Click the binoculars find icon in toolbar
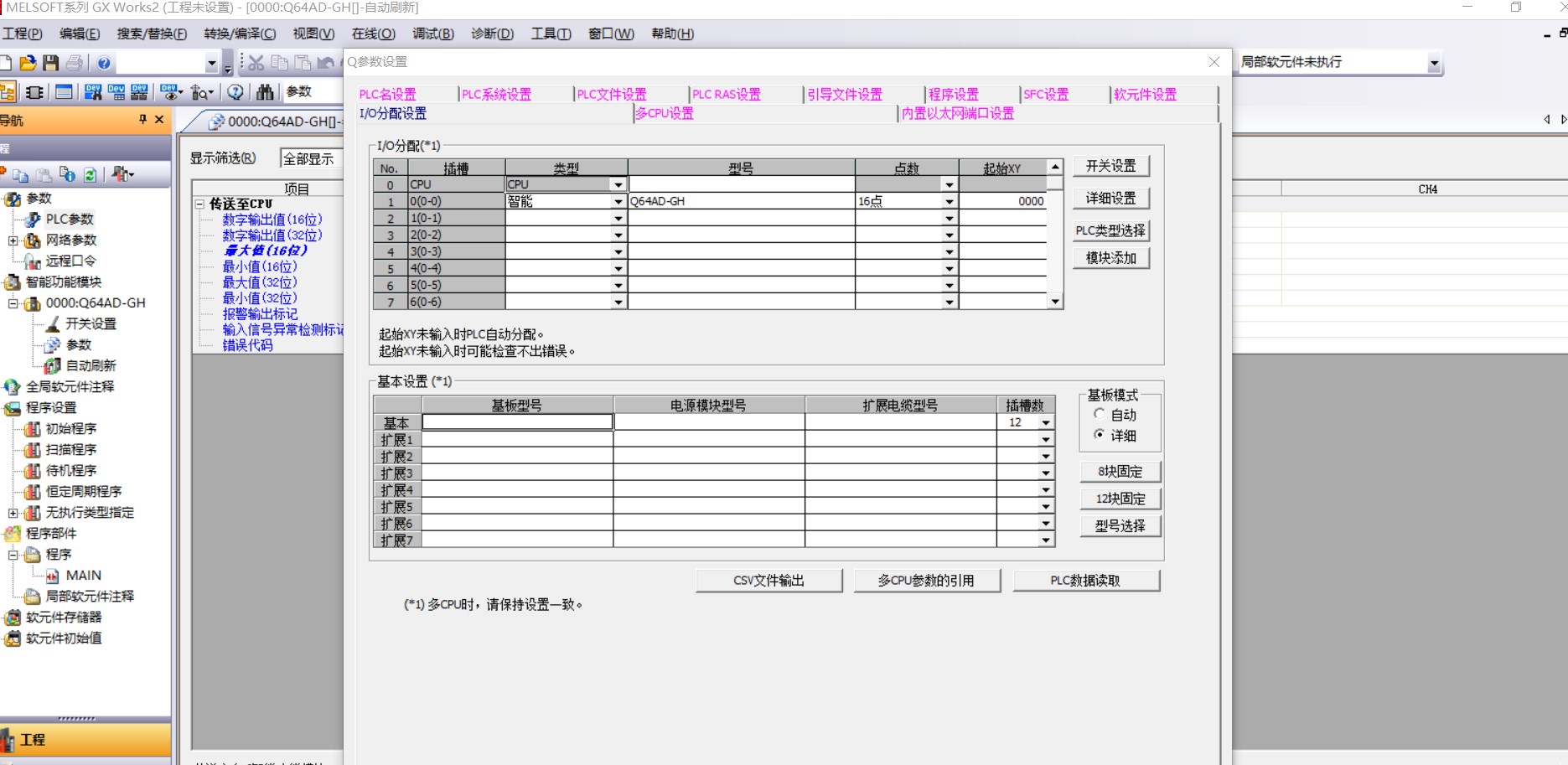 point(265,92)
